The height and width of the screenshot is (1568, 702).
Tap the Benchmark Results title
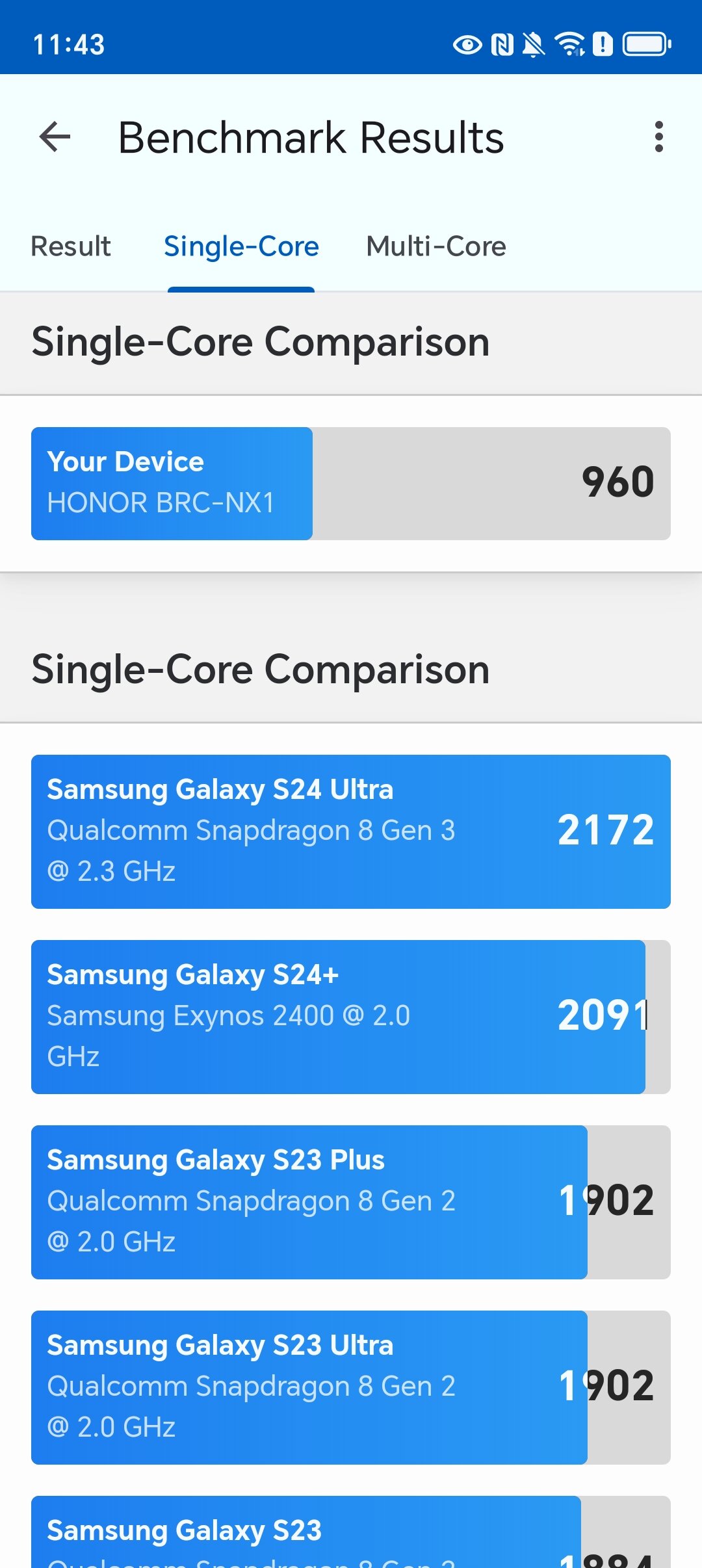pyautogui.click(x=311, y=138)
